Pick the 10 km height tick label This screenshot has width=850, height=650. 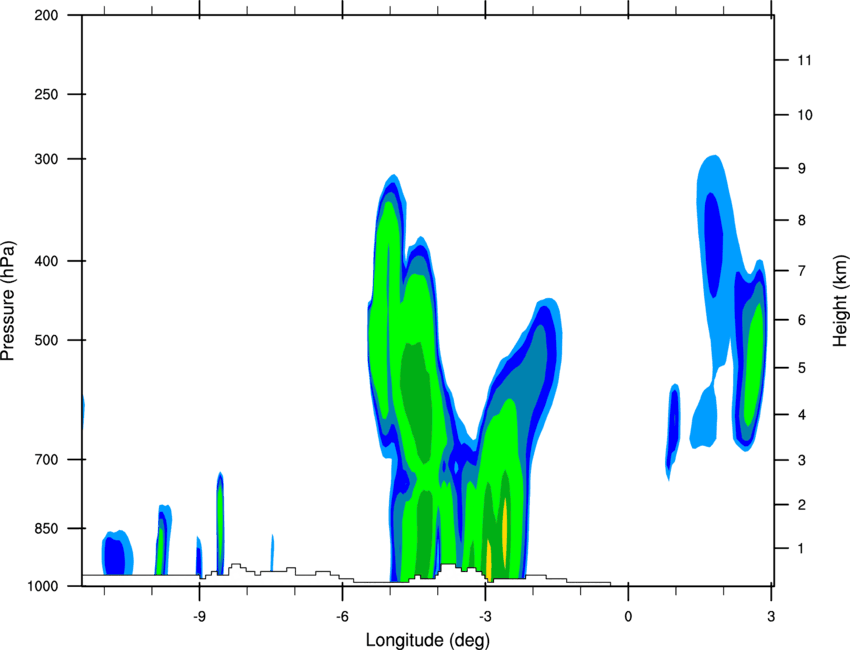(804, 115)
